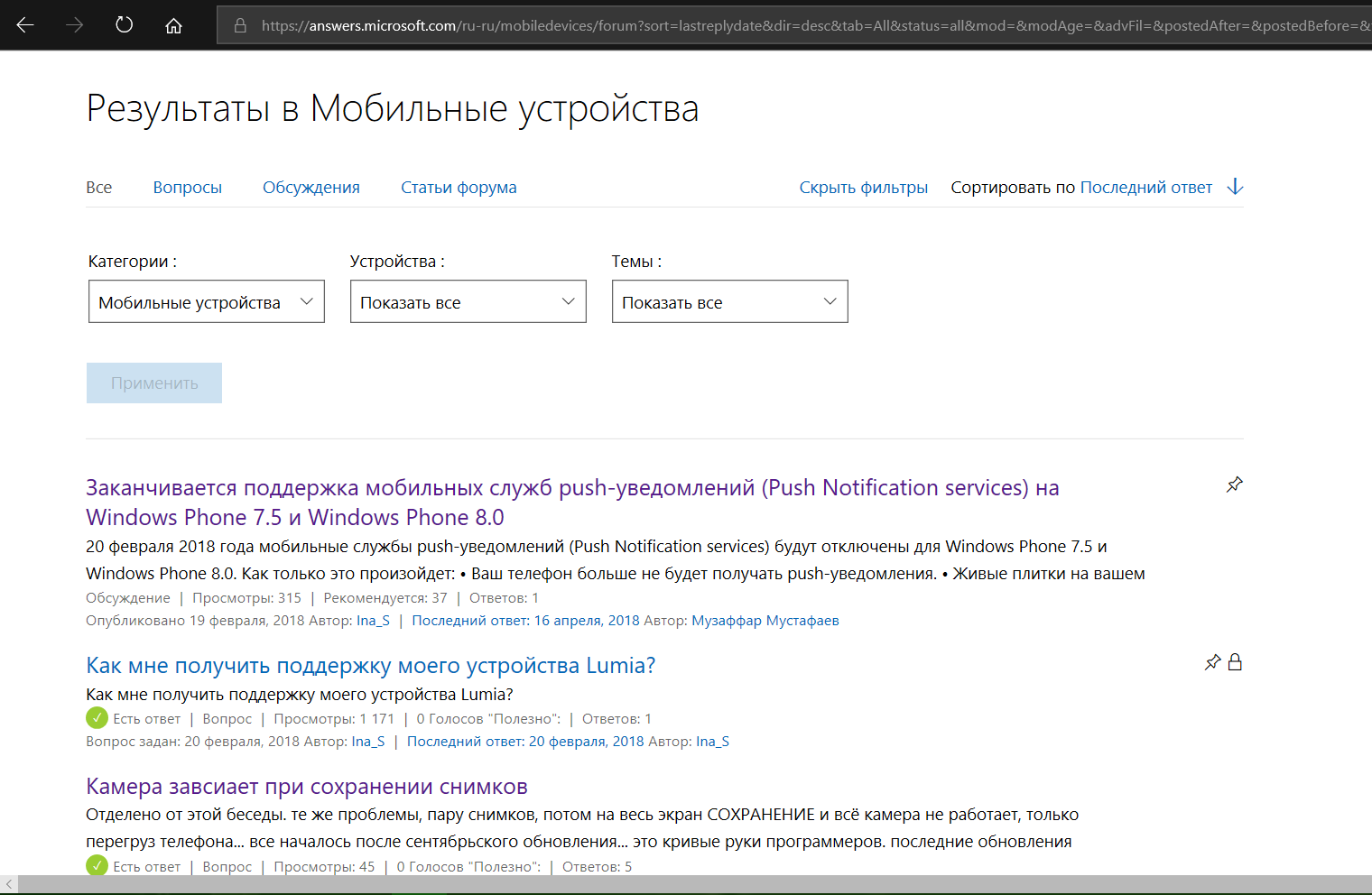Screen dimensions: 1372x895
Task: Click Просмотры: 45 text
Action: pos(324,867)
